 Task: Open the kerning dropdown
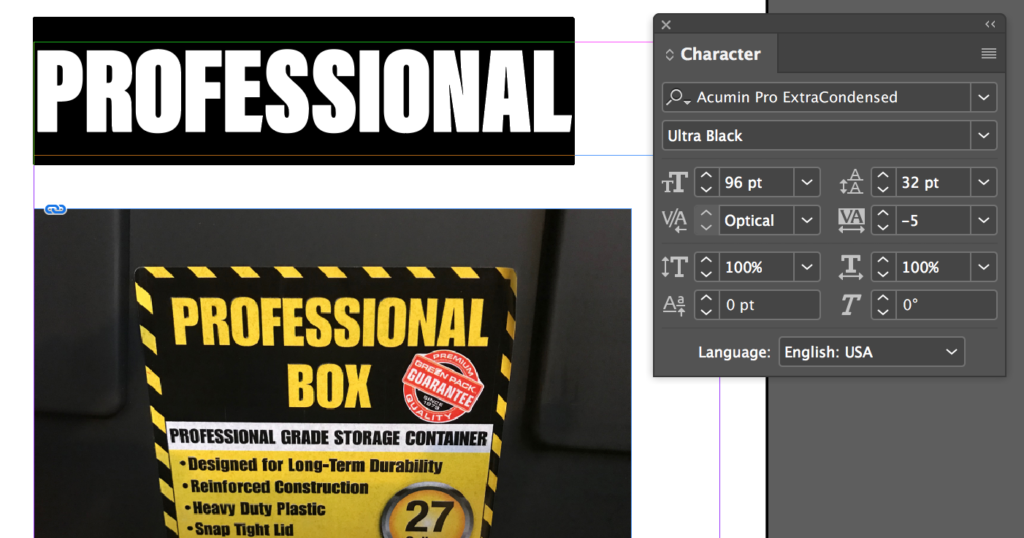807,220
